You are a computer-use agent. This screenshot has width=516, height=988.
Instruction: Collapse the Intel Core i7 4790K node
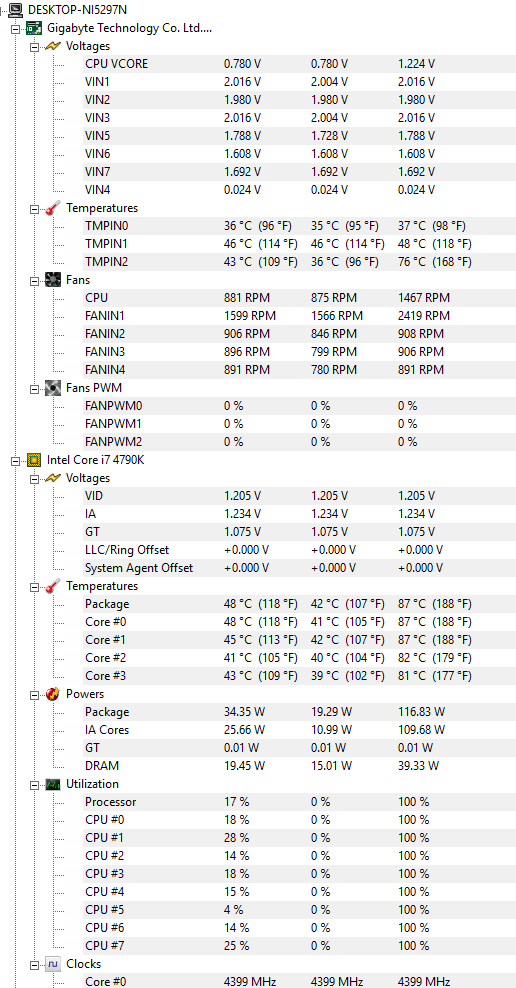15,461
